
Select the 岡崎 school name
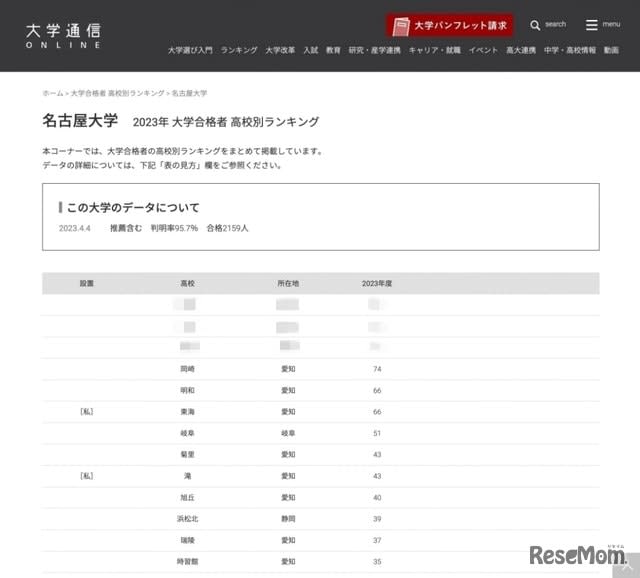click(x=187, y=369)
